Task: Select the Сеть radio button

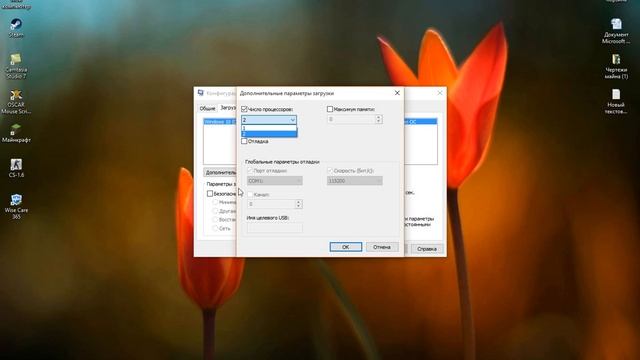Action: tap(215, 228)
